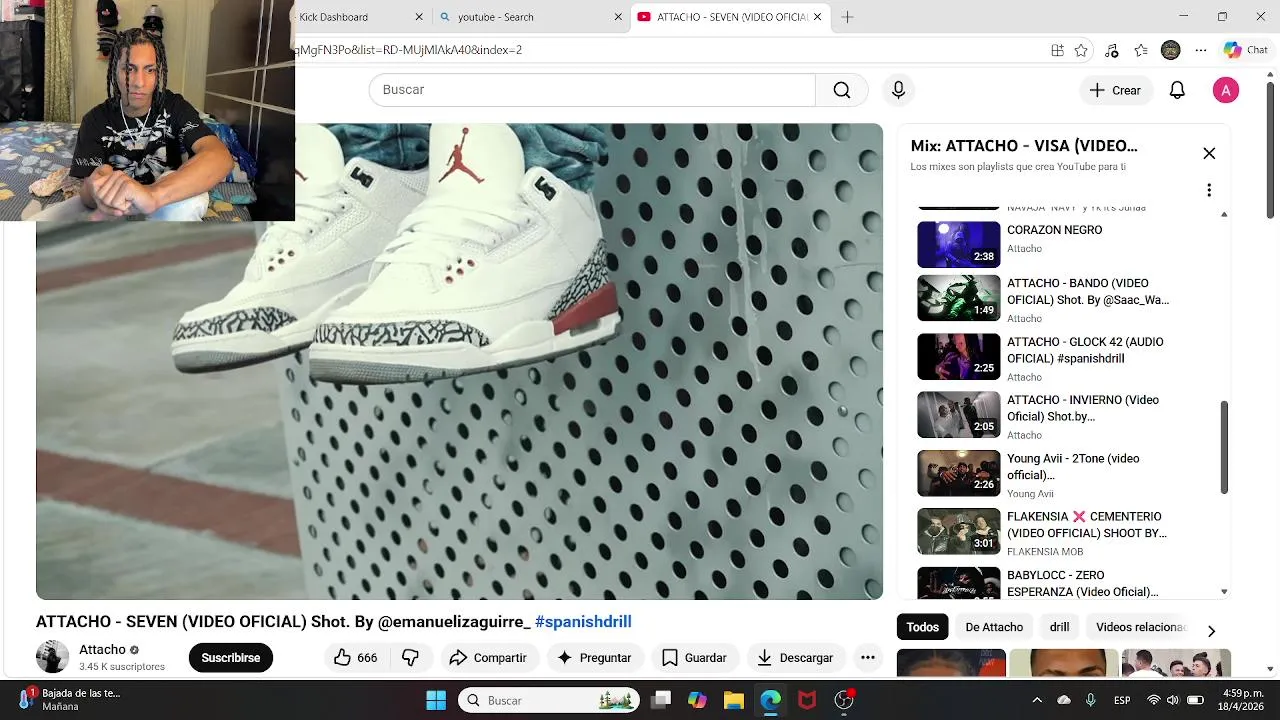1280x720 pixels.
Task: Select the drill filter chip
Action: click(x=1059, y=627)
